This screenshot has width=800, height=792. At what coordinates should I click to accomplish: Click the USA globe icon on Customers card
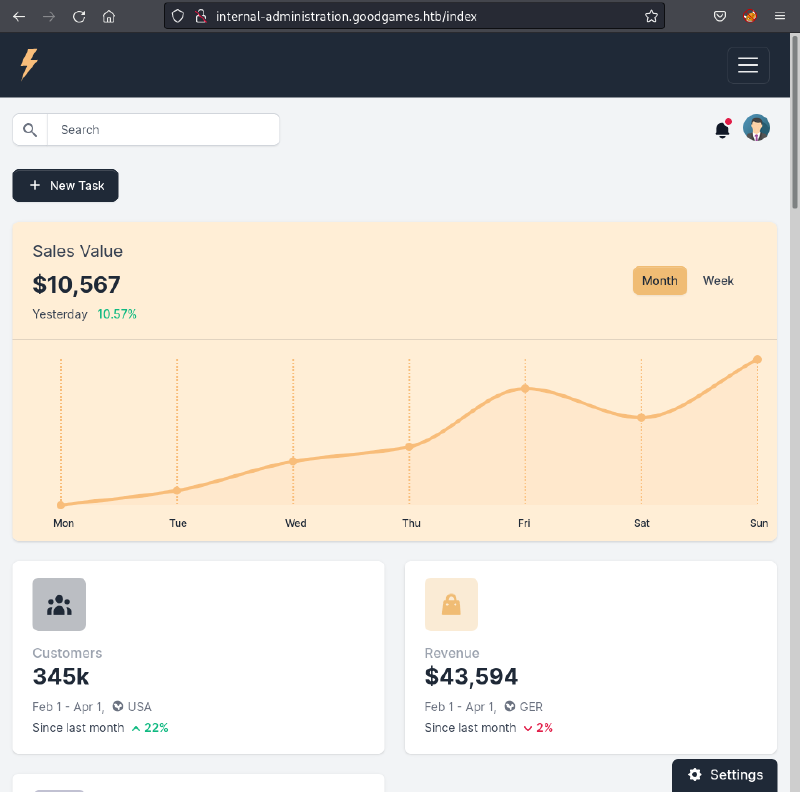click(x=115, y=706)
